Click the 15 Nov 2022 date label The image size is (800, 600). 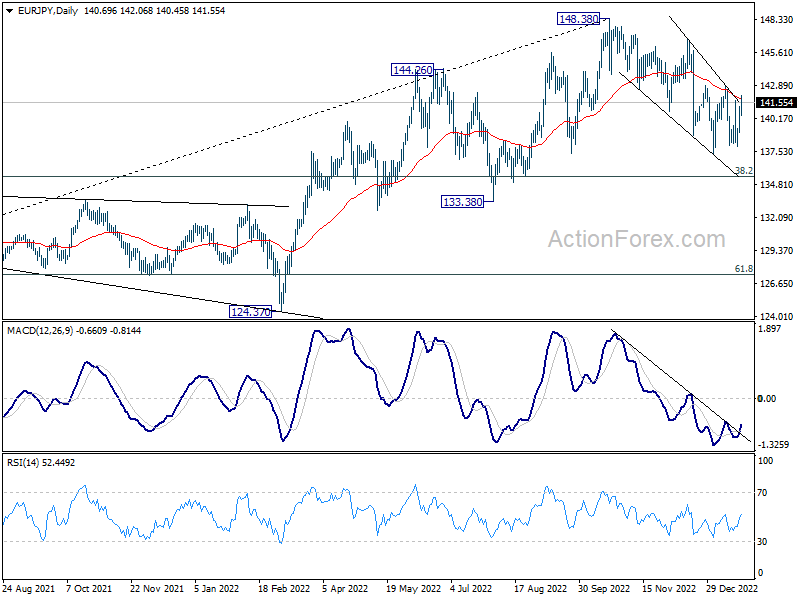click(668, 588)
